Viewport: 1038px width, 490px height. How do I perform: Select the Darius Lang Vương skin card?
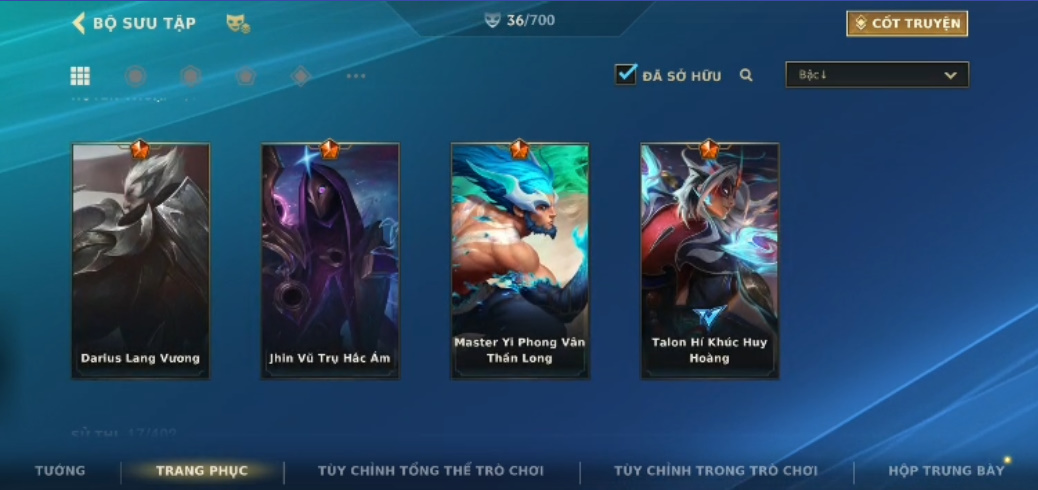coord(141,261)
